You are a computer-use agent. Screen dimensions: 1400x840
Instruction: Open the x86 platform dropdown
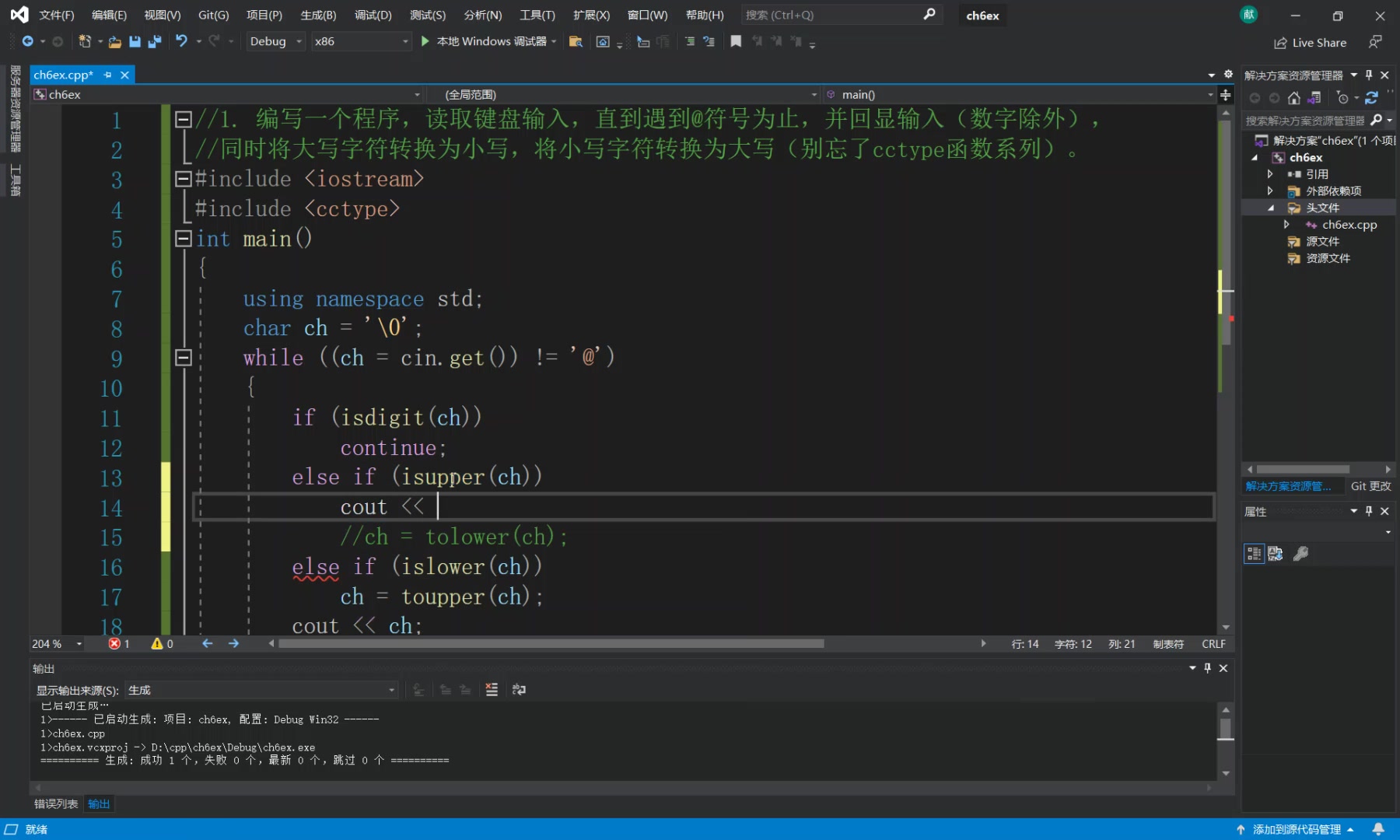coord(361,41)
